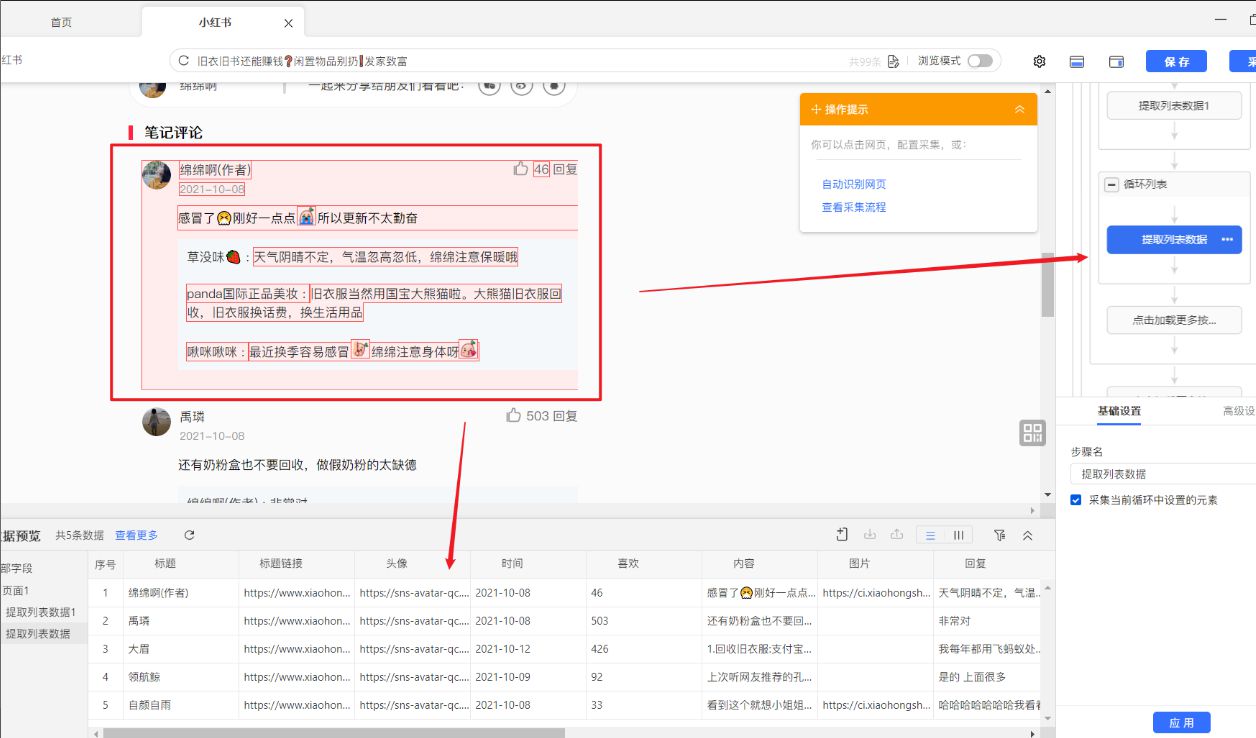
Task: Open the settings gear in the top toolbar
Action: [x=1039, y=61]
